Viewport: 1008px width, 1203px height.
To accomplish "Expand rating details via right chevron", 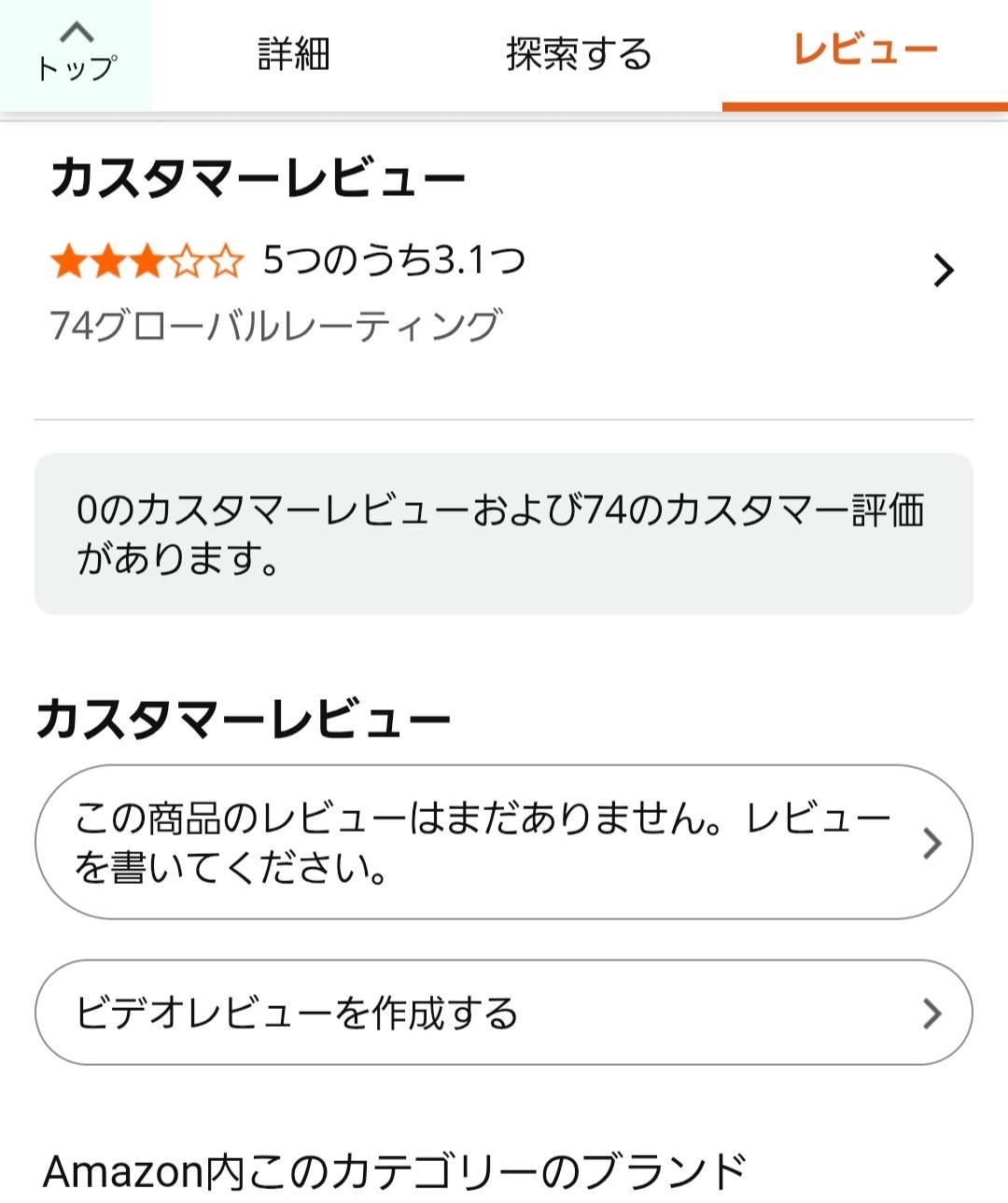I will (x=944, y=271).
